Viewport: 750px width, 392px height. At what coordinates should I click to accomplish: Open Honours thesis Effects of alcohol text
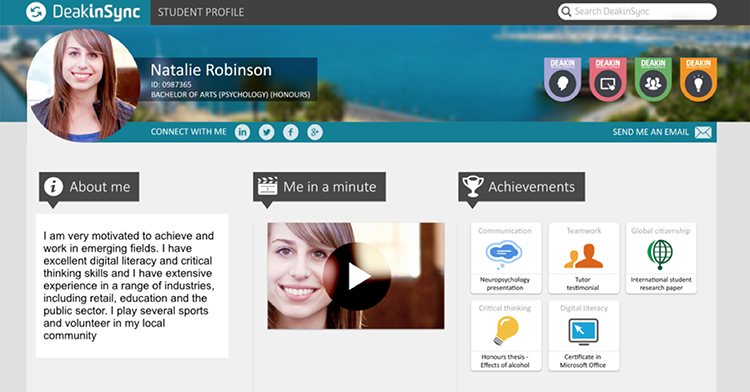click(505, 361)
